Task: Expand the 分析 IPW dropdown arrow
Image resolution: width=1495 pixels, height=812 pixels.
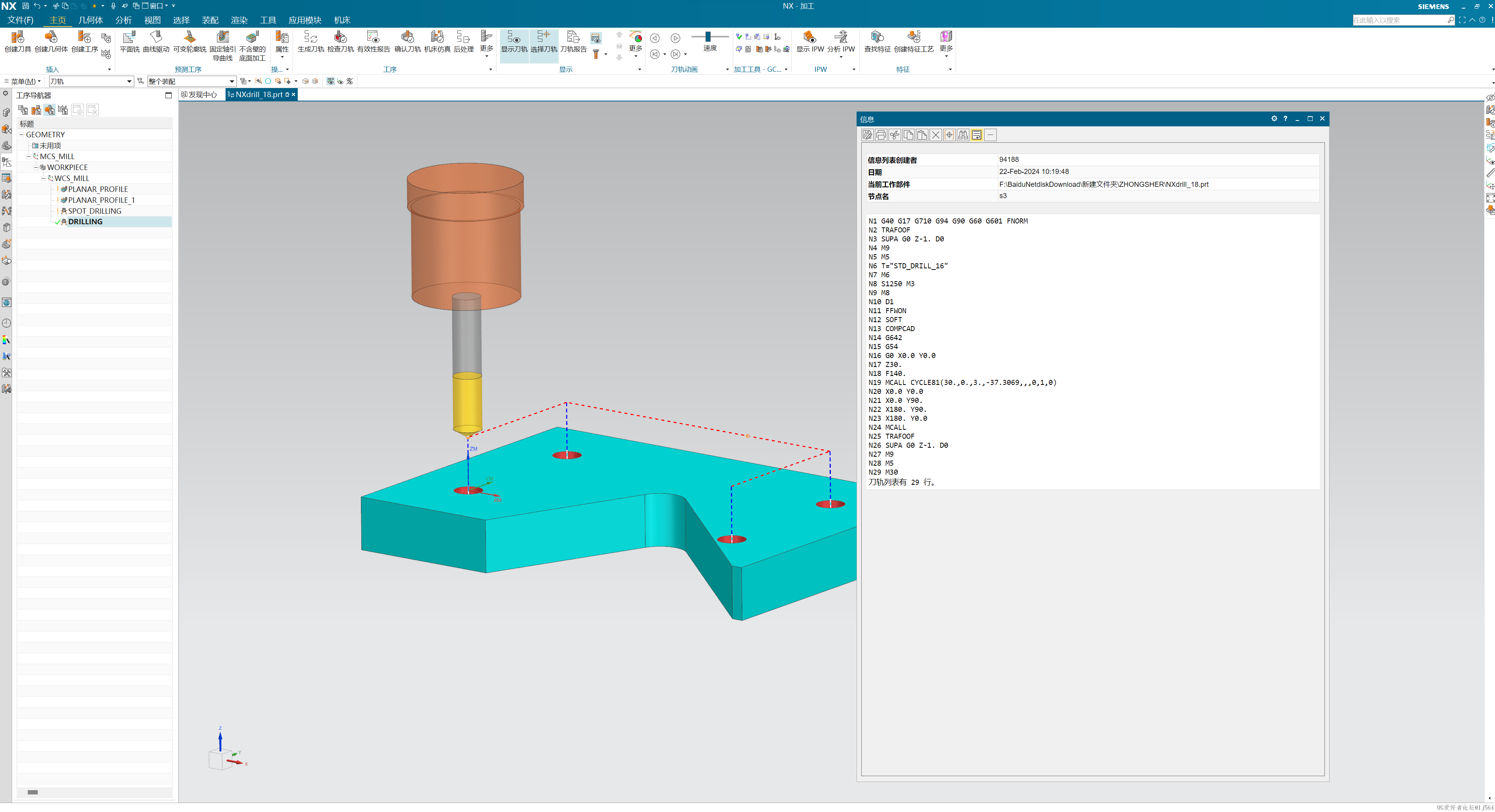Action: pyautogui.click(x=841, y=57)
